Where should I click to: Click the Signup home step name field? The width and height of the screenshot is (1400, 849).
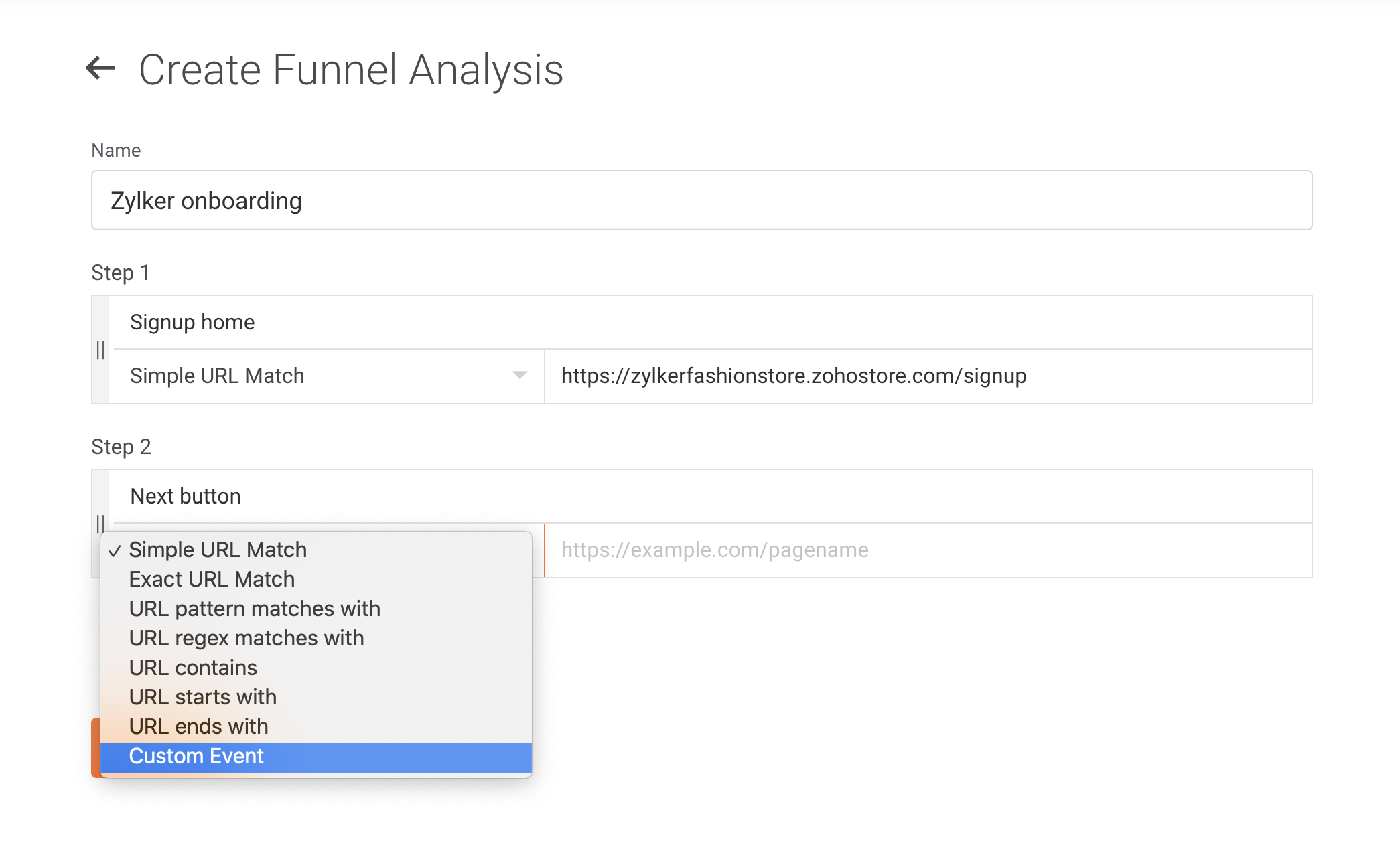pos(710,322)
